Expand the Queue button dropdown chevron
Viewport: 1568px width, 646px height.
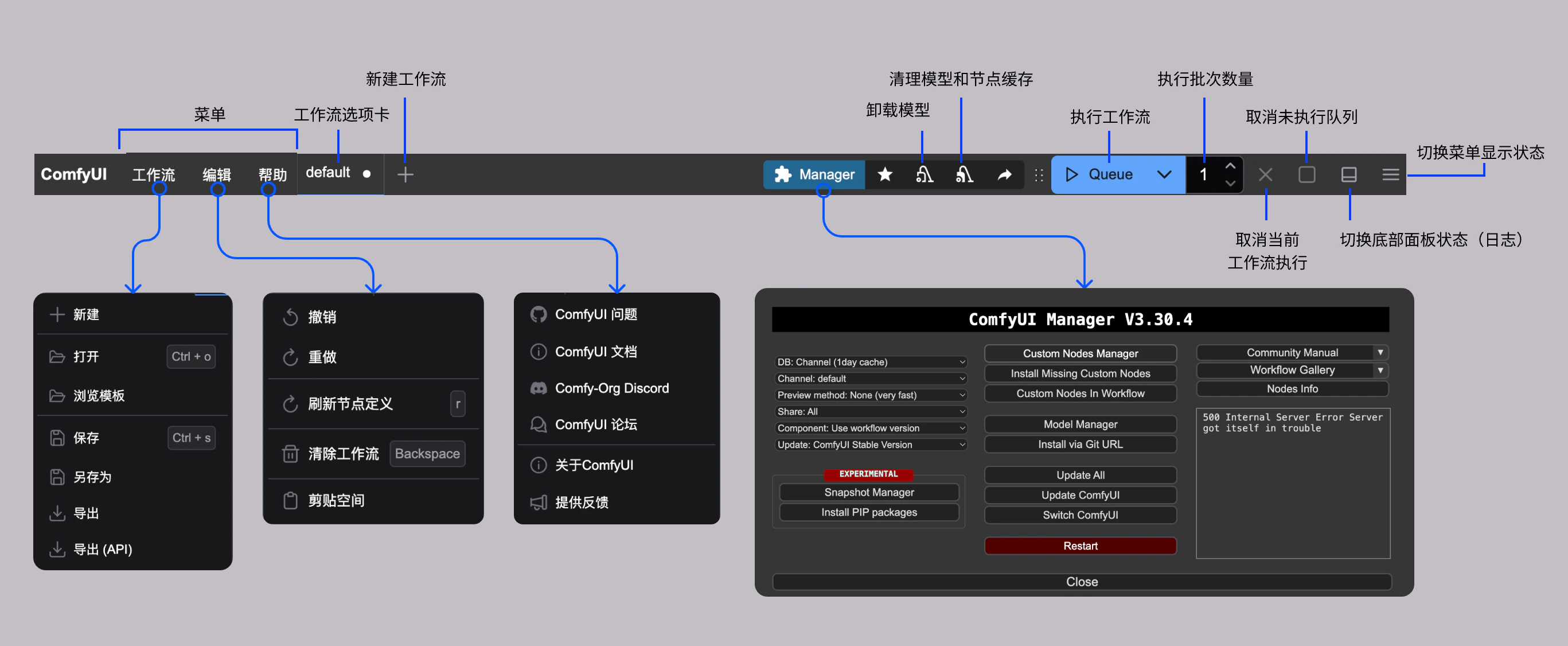point(1164,175)
